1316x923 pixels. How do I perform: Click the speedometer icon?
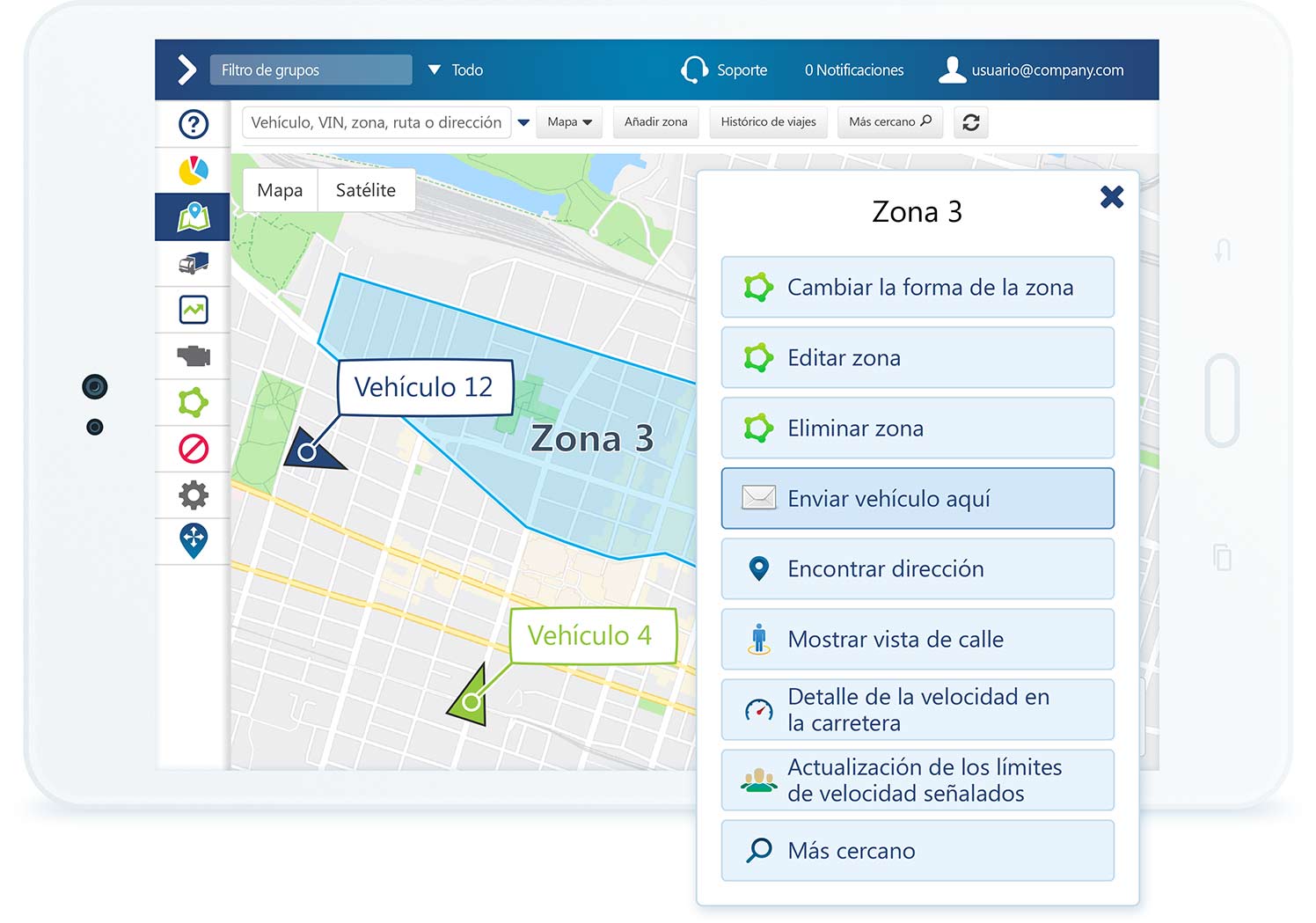758,709
